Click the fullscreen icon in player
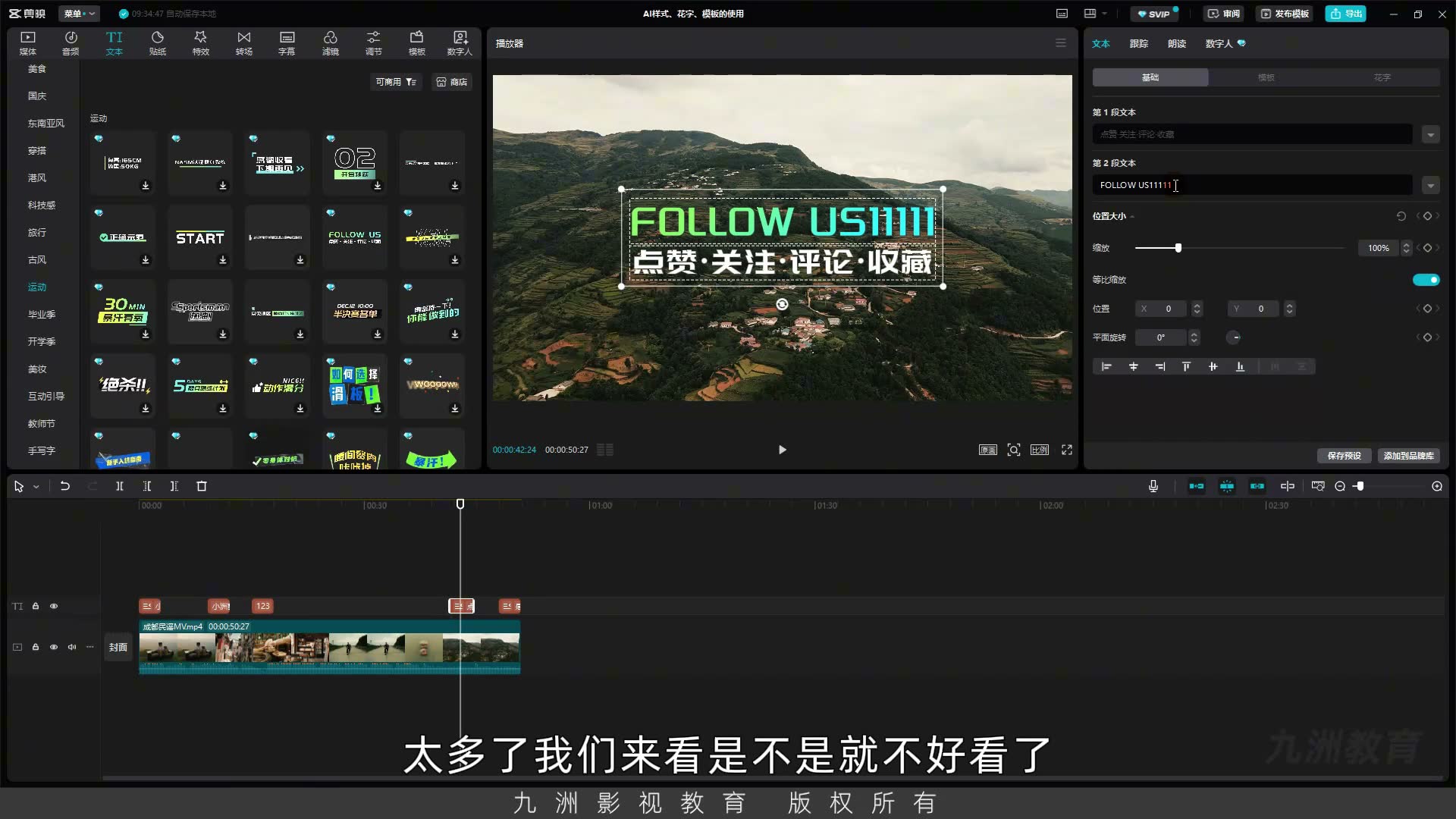The width and height of the screenshot is (1456, 819). point(1067,450)
